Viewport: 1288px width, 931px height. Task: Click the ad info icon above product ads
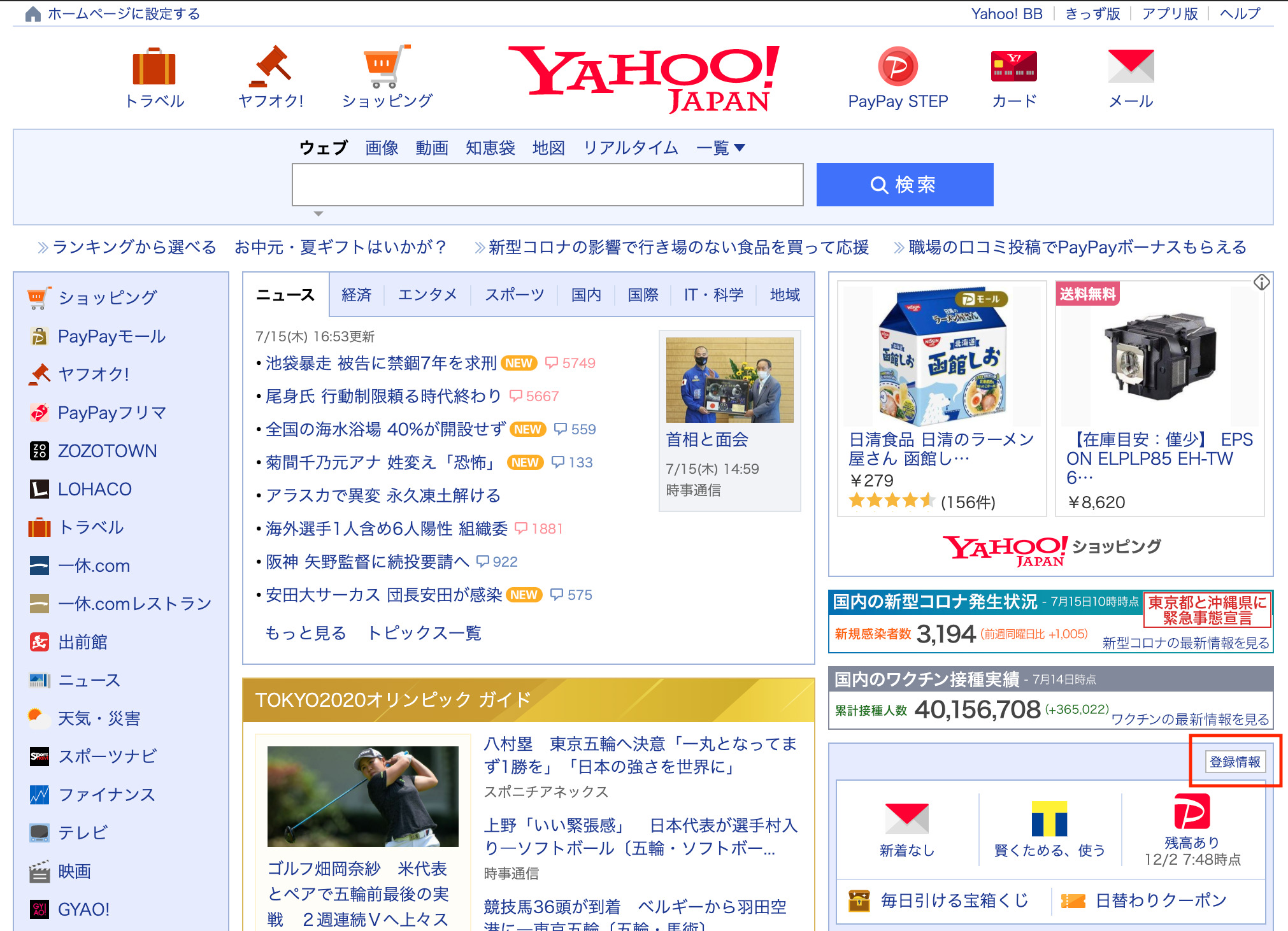coord(1261,282)
